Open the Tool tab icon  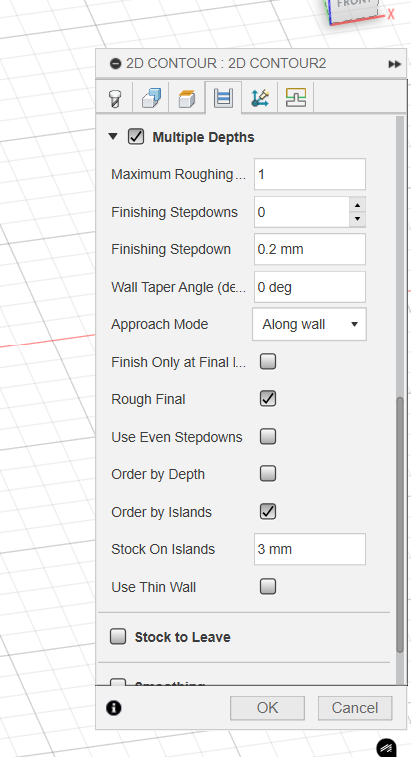tap(114, 98)
